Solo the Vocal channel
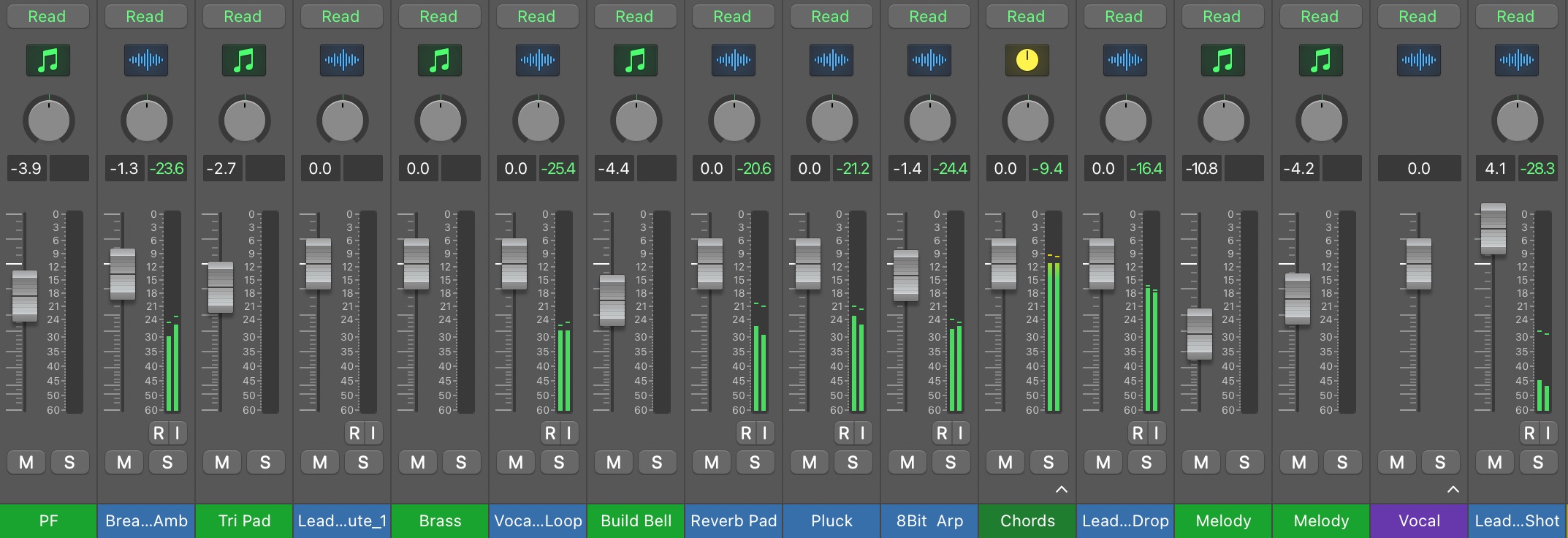Screen dimensions: 1568x538 [x=1440, y=462]
